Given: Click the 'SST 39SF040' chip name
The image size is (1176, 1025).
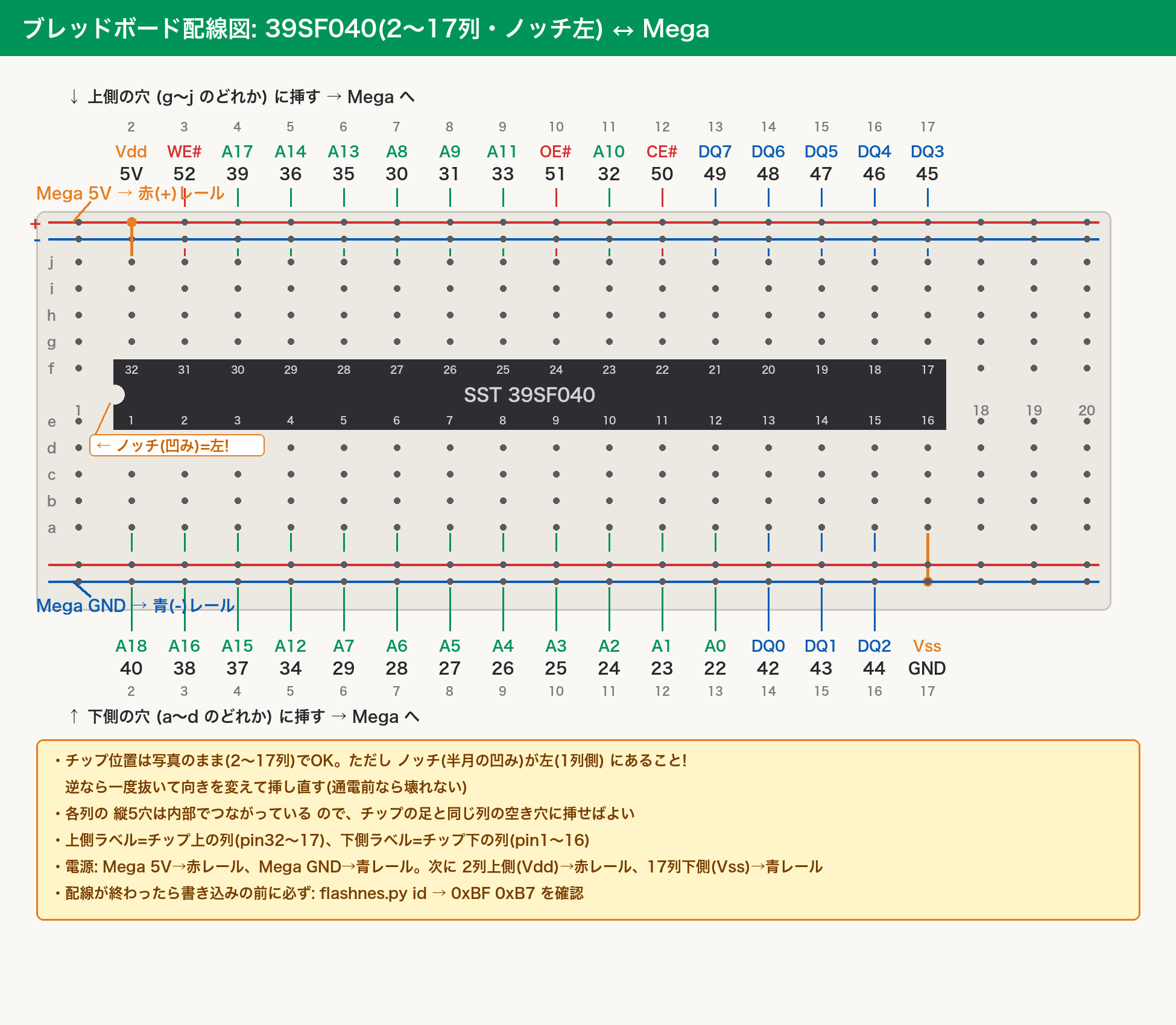Looking at the screenshot, I should click(x=529, y=395).
